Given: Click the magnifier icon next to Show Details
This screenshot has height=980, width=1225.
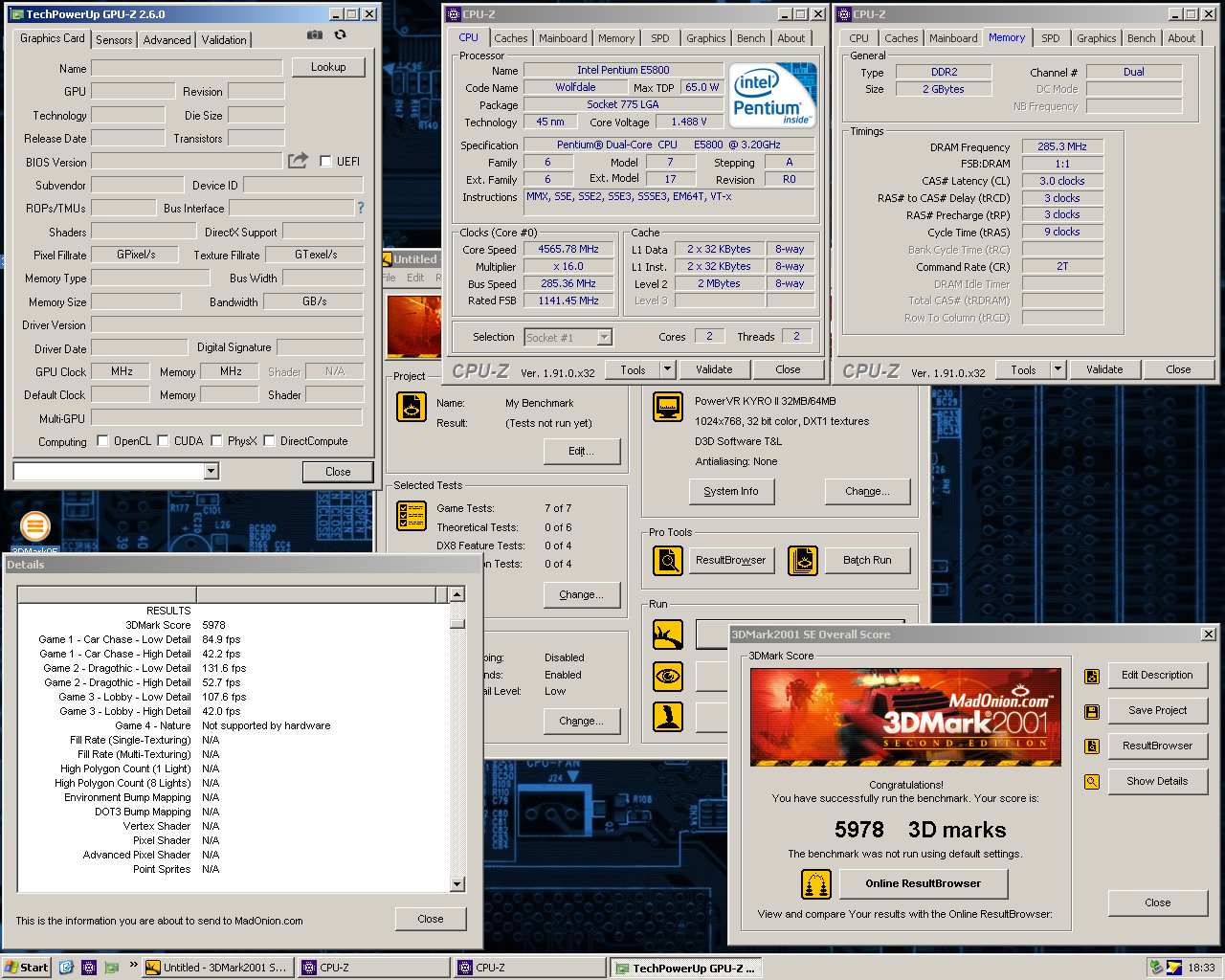Looking at the screenshot, I should 1092,782.
